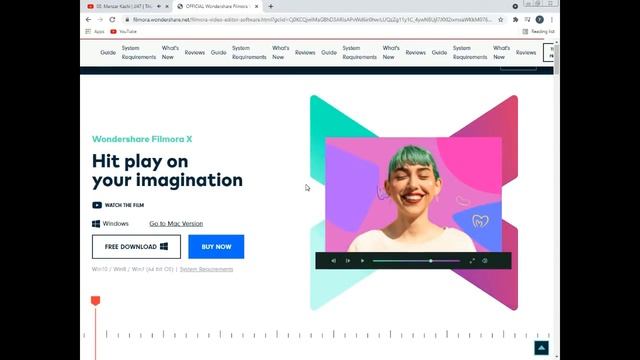Screen dimensions: 640x360
Task: Open the Extensions puzzle-piece icon
Action: [515, 20]
